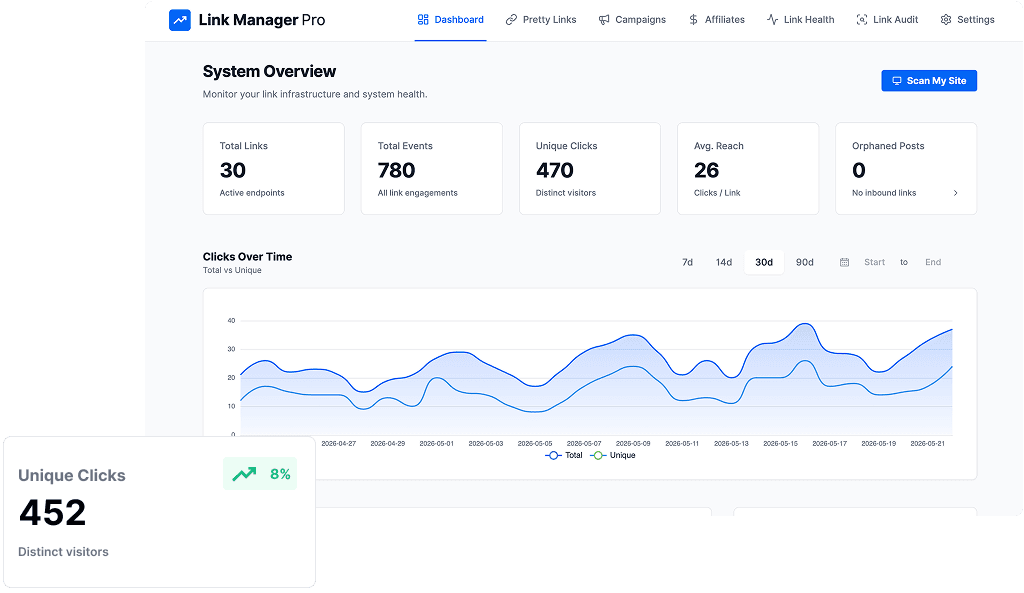Select the Link Health tab

tap(801, 20)
